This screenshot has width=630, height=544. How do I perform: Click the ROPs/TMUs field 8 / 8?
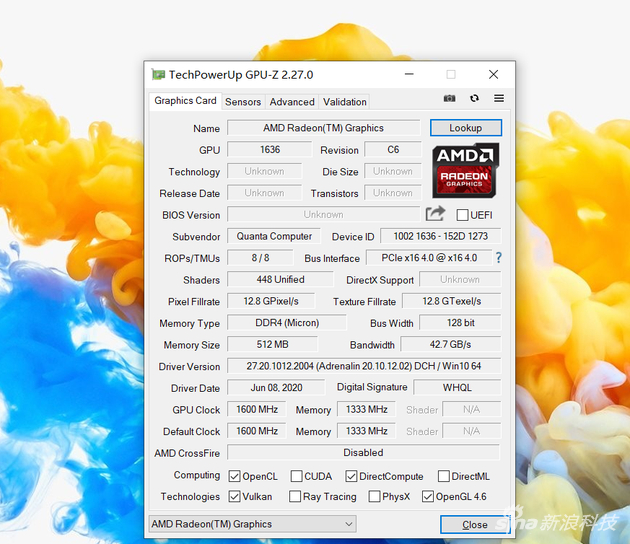click(260, 258)
